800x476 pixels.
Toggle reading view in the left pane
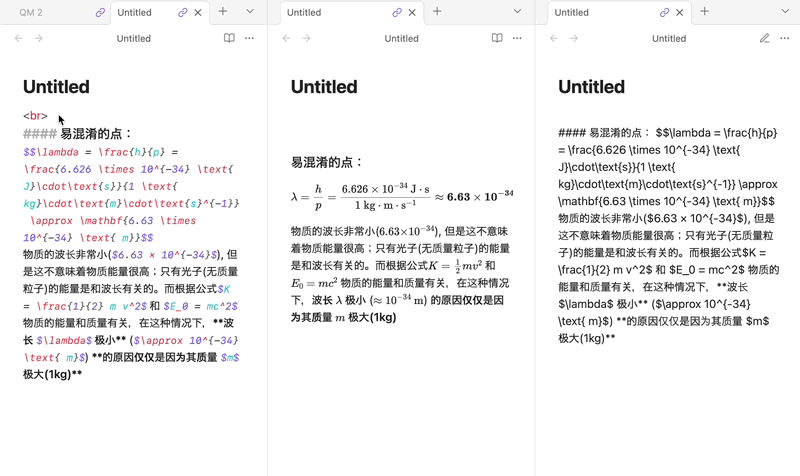(x=229, y=38)
